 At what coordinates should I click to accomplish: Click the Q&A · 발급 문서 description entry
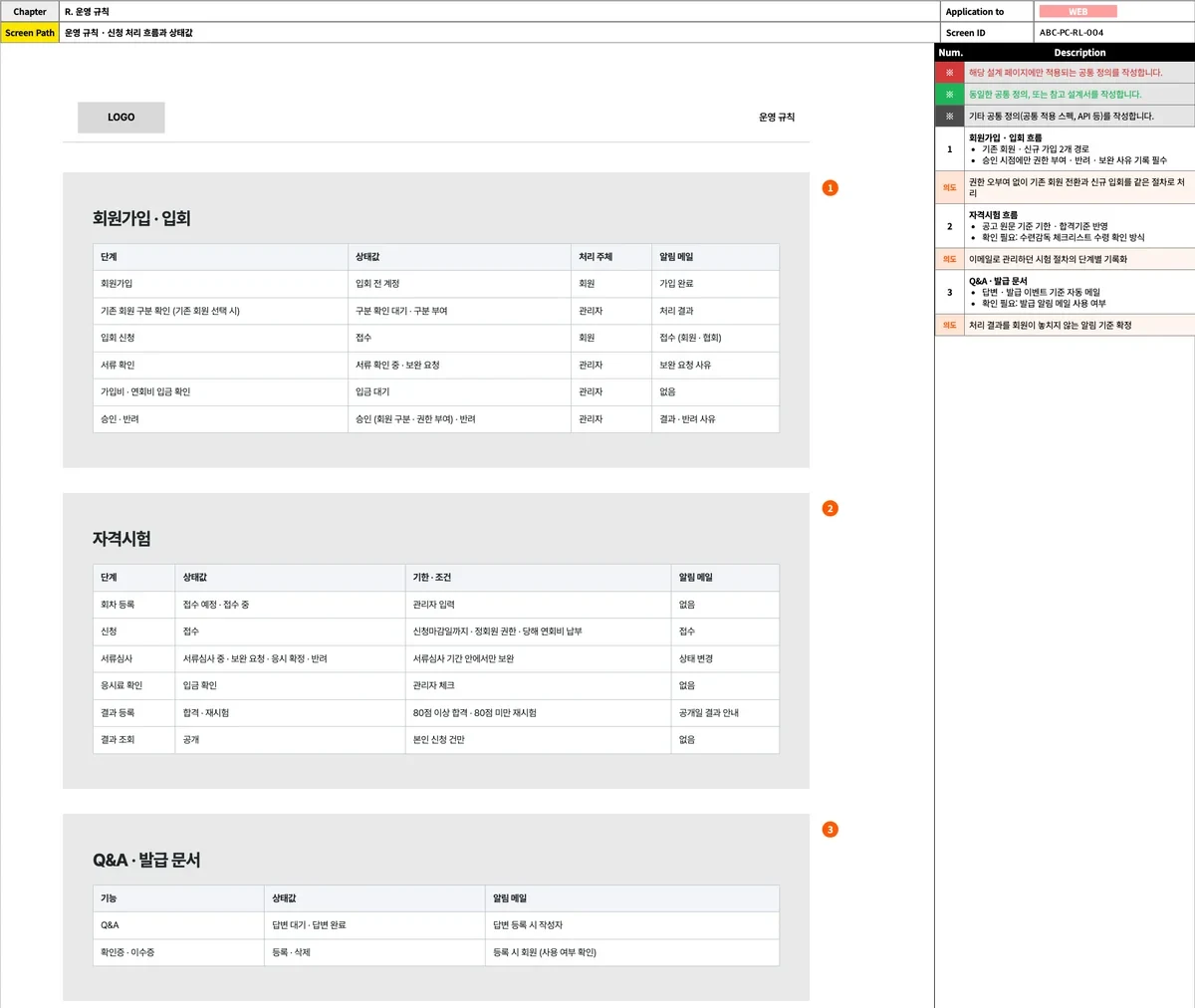1080,293
